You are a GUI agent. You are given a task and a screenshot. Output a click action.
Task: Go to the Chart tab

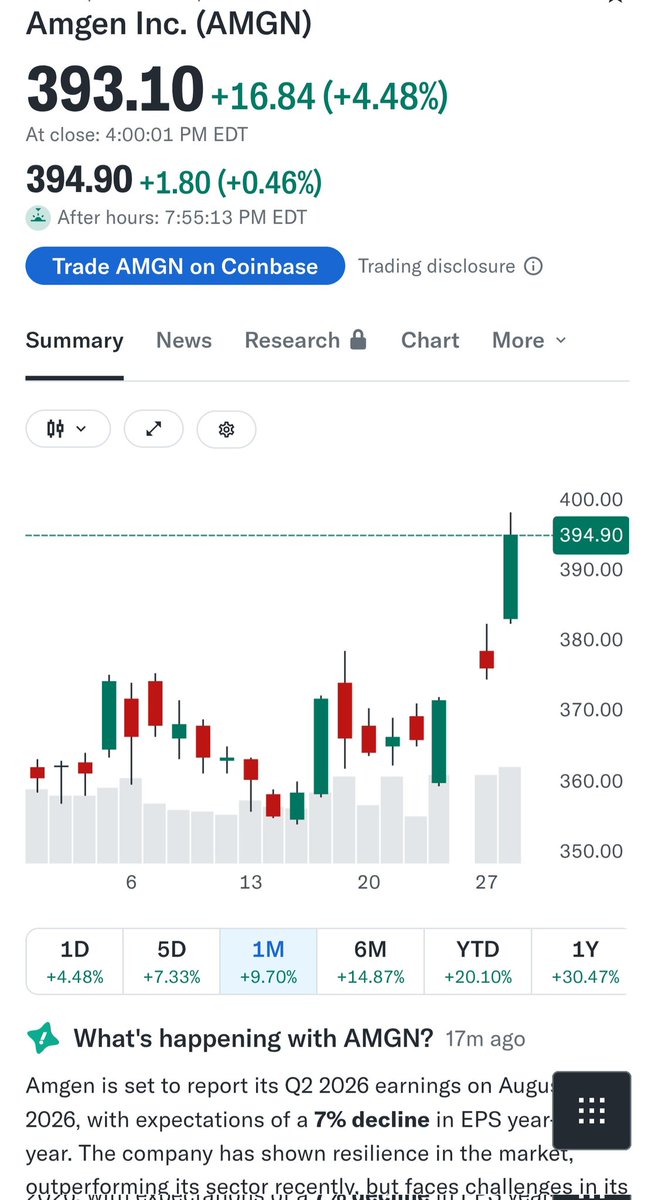click(430, 340)
